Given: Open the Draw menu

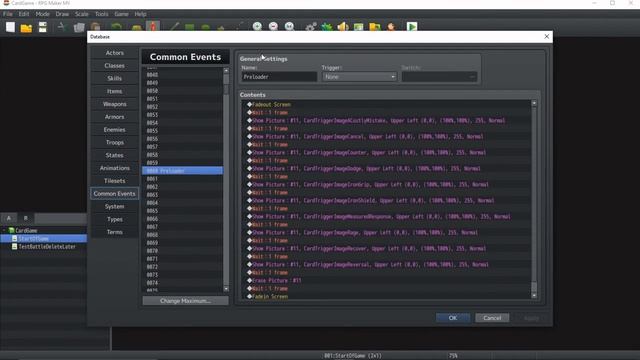Looking at the screenshot, I should coord(62,14).
